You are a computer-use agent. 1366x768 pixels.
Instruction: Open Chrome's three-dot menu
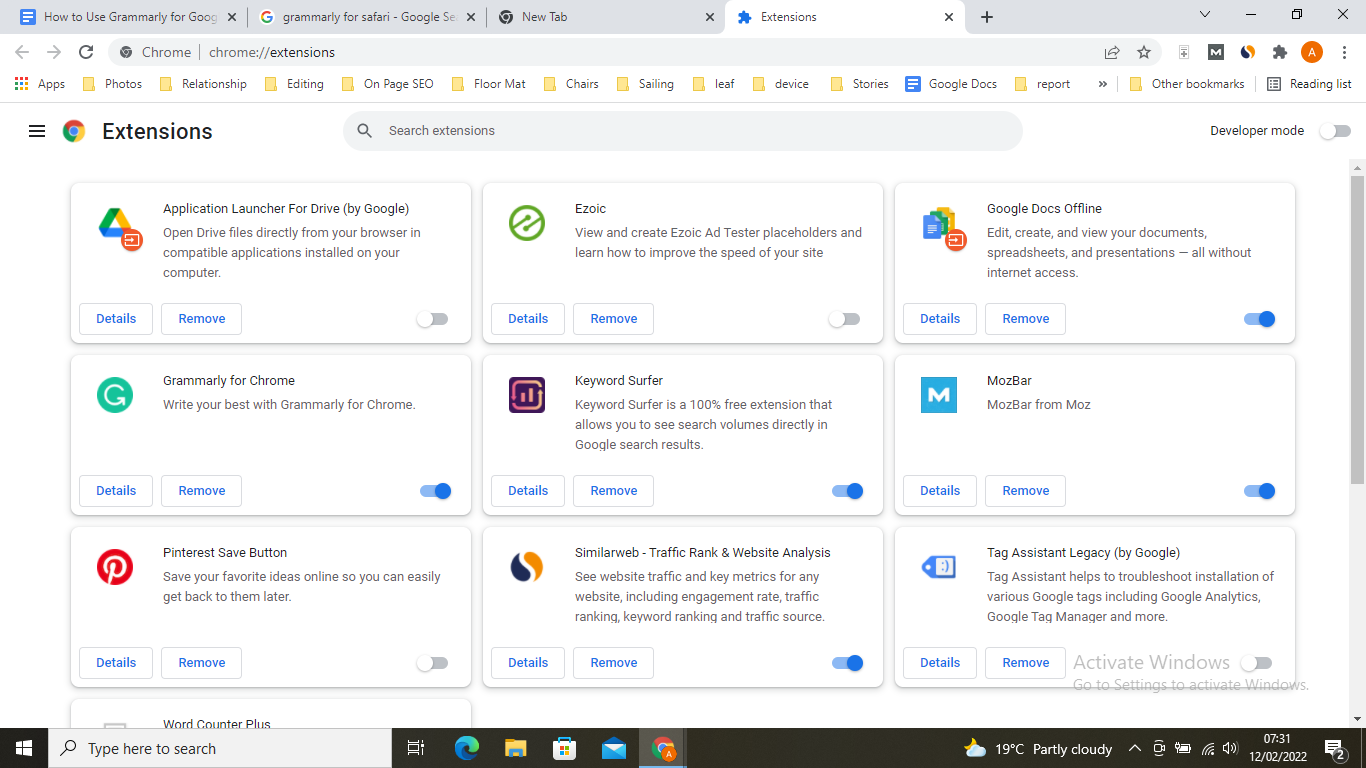(x=1344, y=52)
